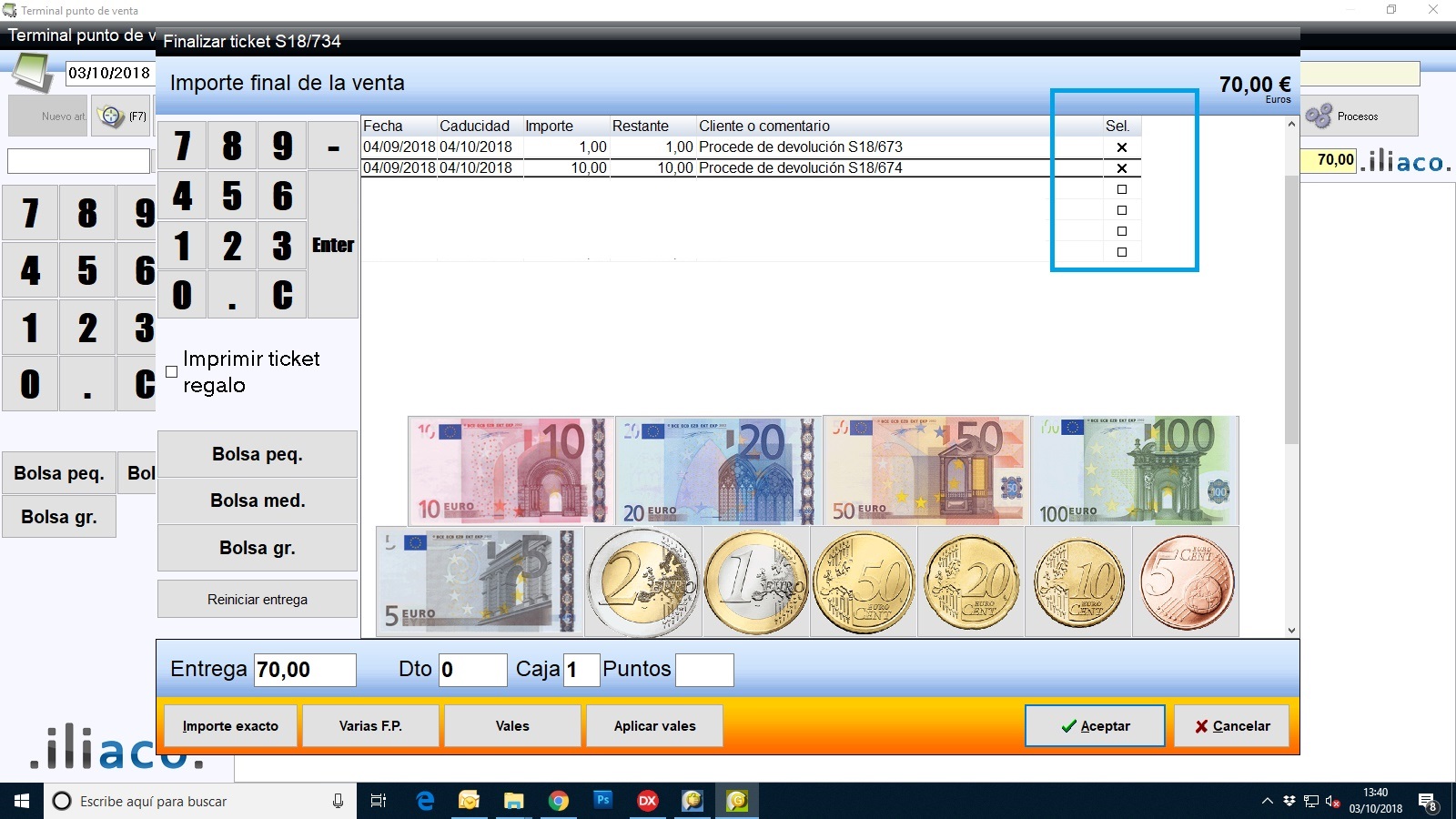The height and width of the screenshot is (819, 1456).
Task: Click the terminal monitor icon in the background window
Action: click(34, 73)
